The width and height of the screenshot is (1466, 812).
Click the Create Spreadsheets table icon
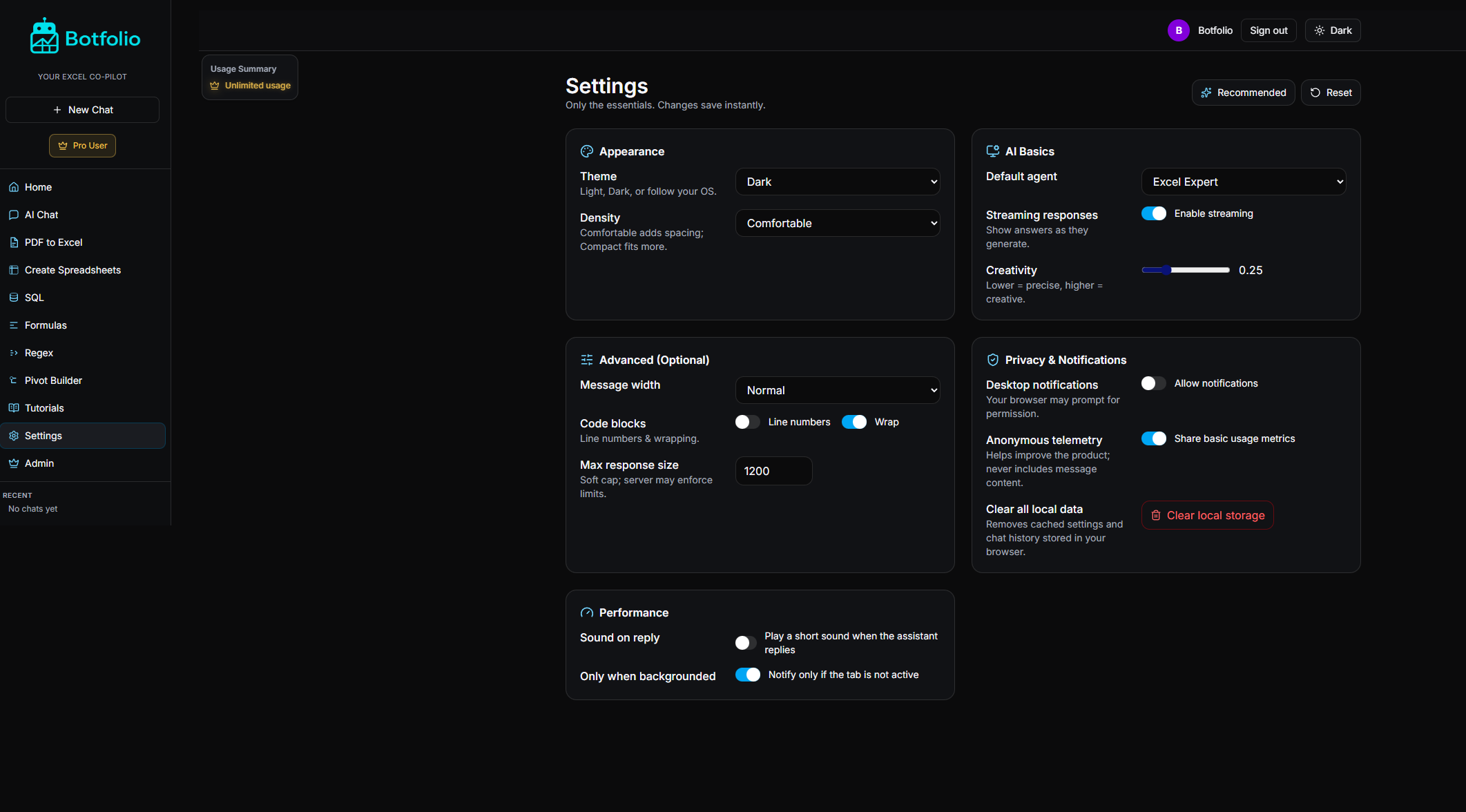14,270
